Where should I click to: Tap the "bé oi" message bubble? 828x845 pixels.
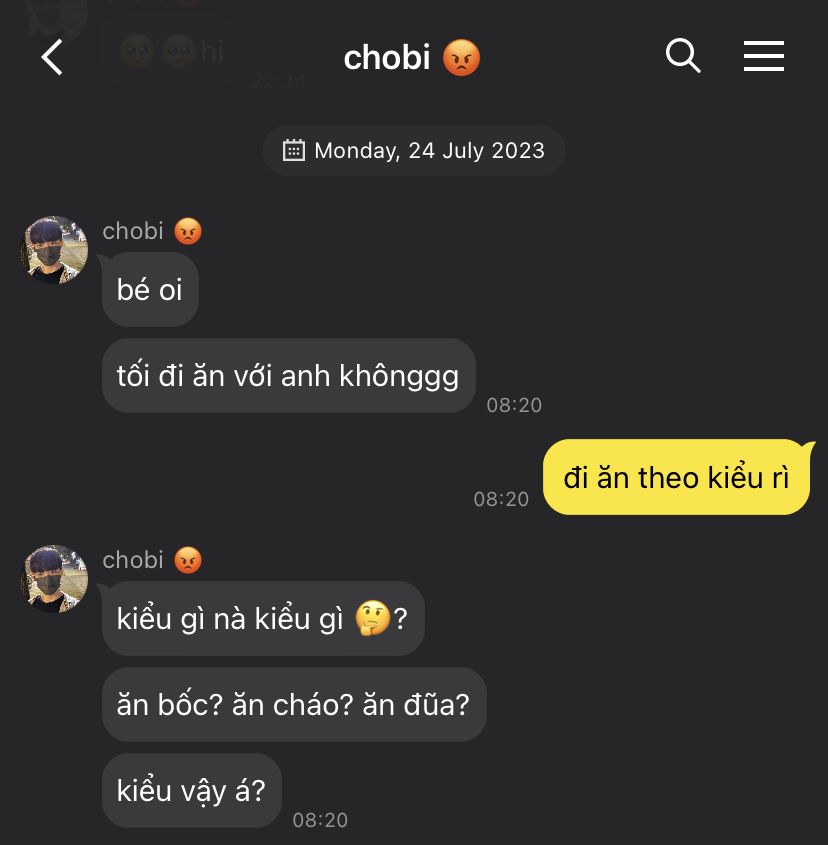coord(150,289)
